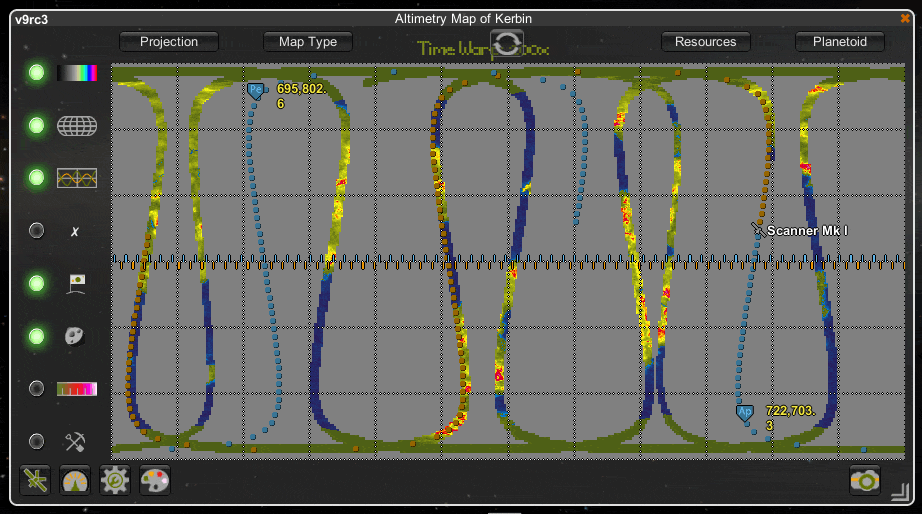Click the apoapsis altitude value 722,703.3
Image resolution: width=922 pixels, height=514 pixels.
pyautogui.click(x=790, y=418)
